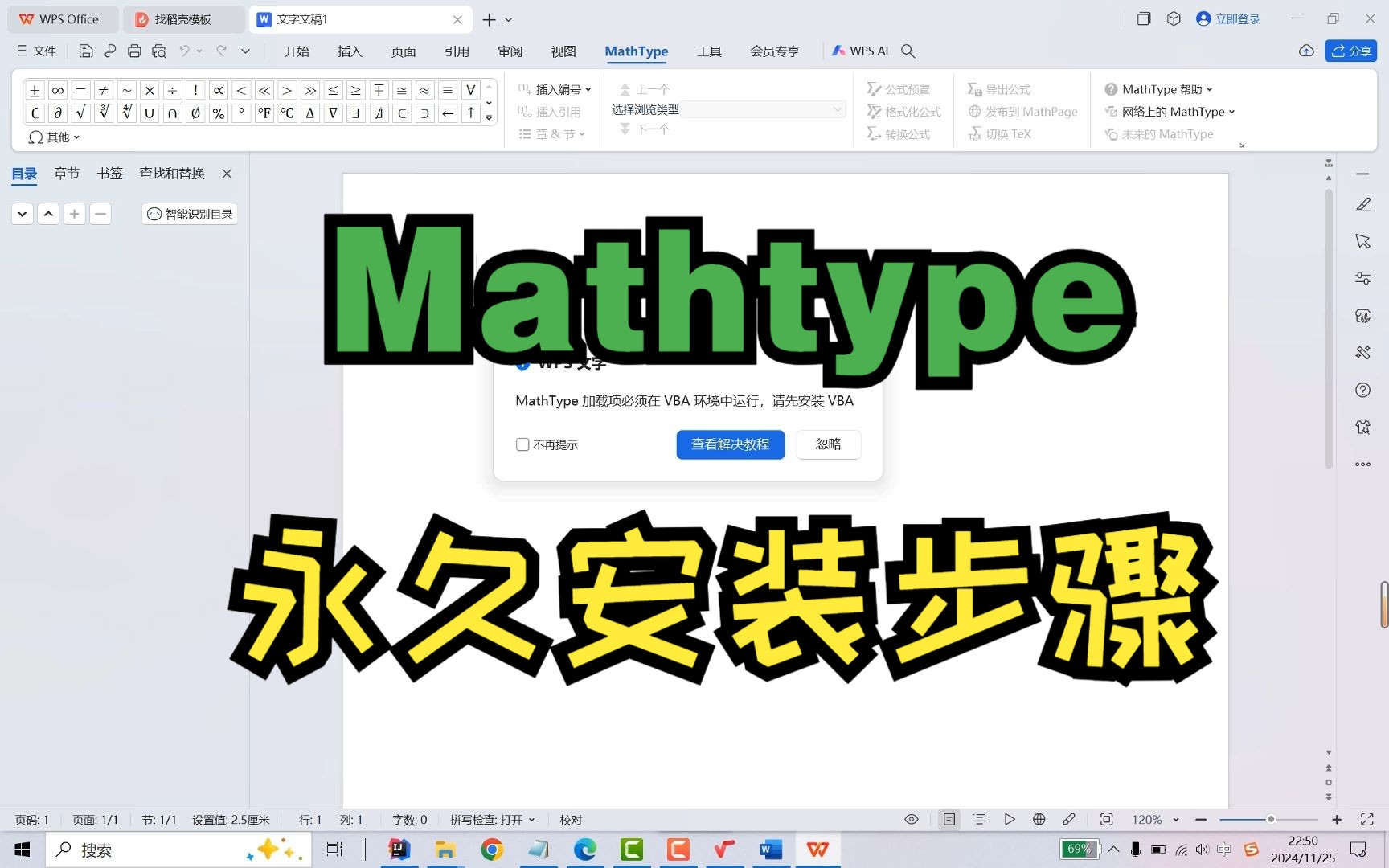Open the pen tool in right sidebar

pyautogui.click(x=1362, y=205)
